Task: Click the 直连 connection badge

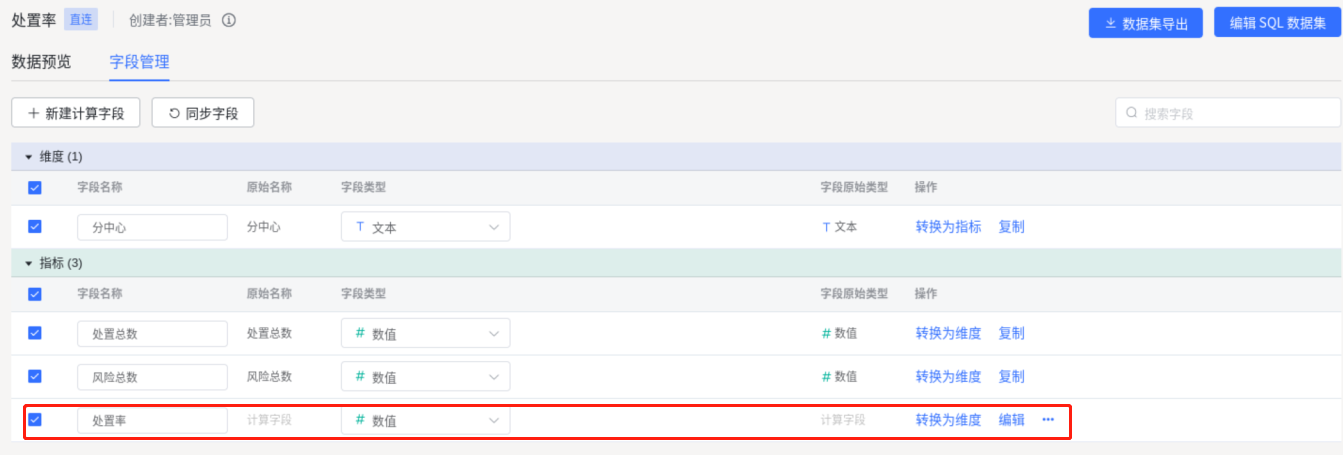Action: [x=81, y=19]
